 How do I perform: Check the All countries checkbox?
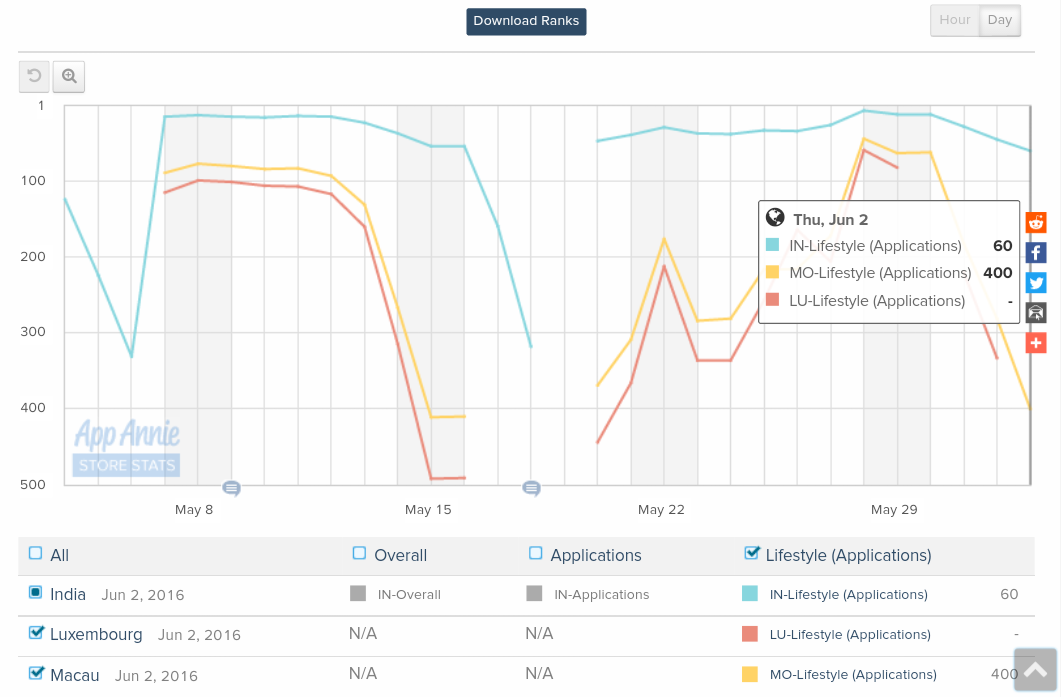36,554
